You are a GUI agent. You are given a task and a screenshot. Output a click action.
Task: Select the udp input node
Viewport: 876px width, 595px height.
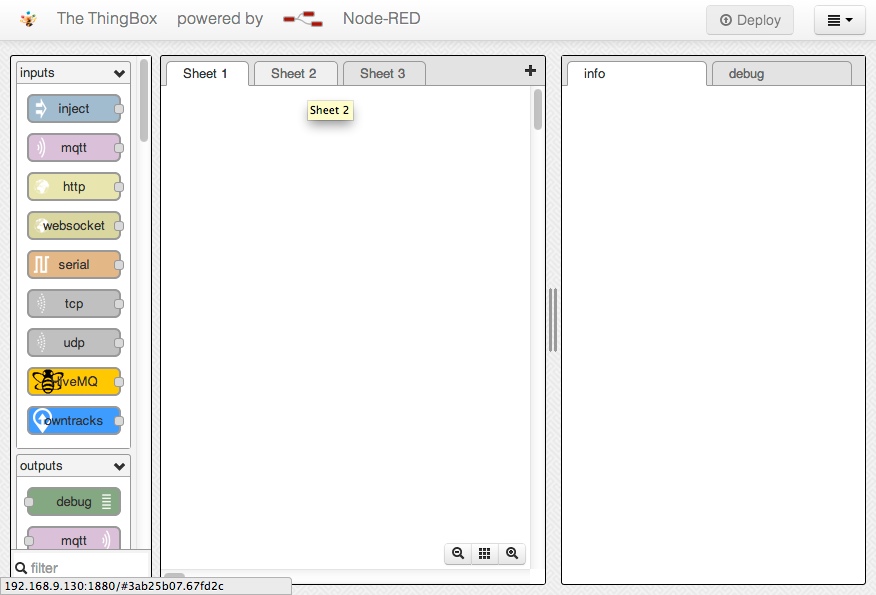click(74, 343)
